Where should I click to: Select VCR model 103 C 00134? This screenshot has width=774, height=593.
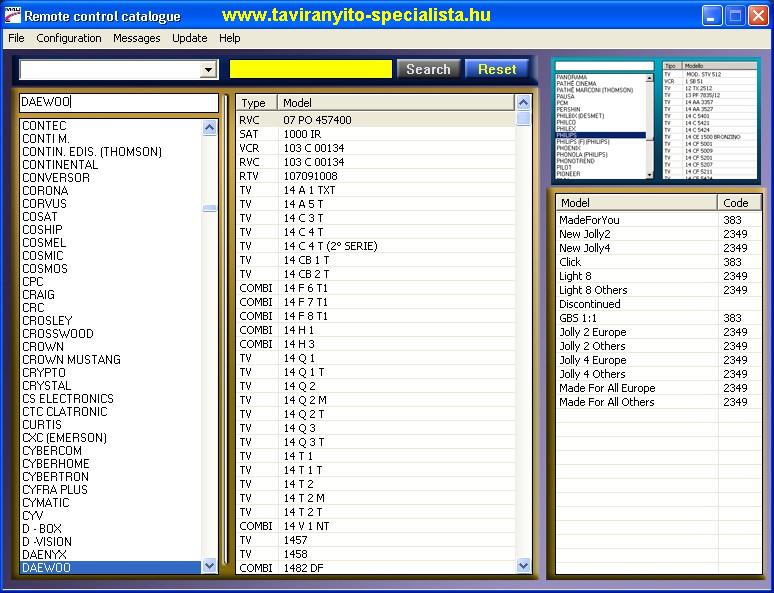(x=376, y=148)
